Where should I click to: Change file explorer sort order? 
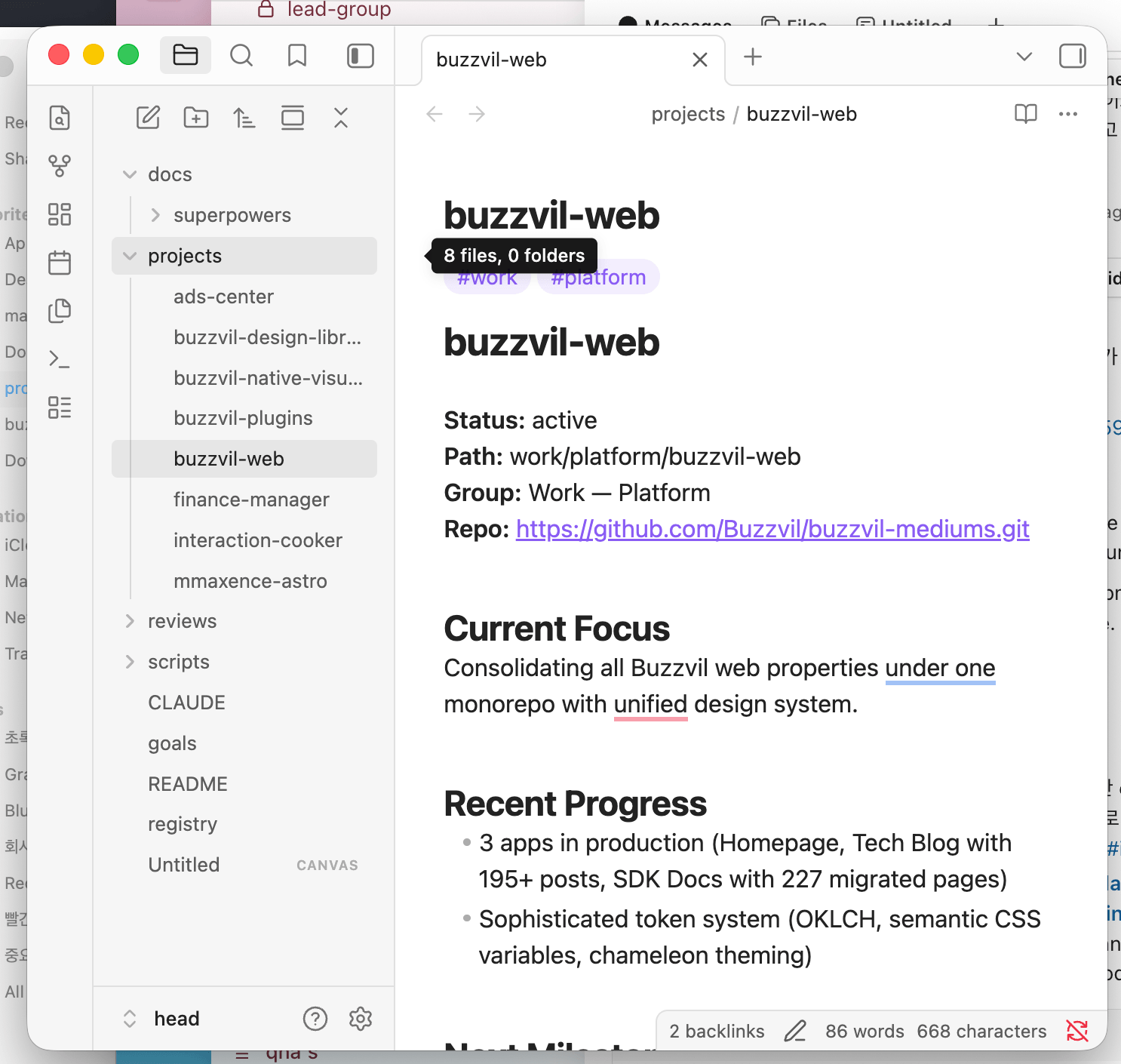[x=244, y=118]
